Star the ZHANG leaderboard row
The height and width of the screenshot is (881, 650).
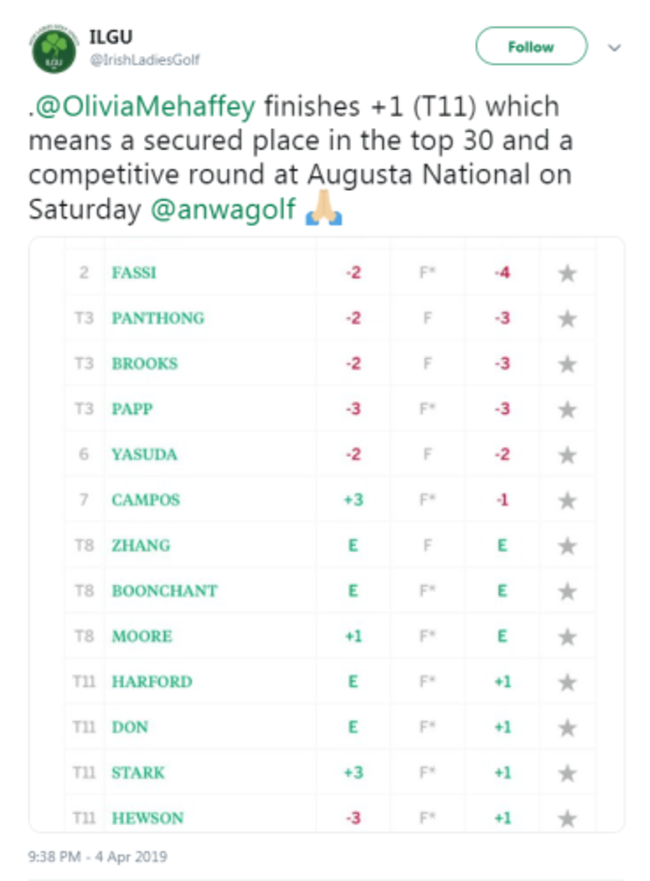pos(567,546)
